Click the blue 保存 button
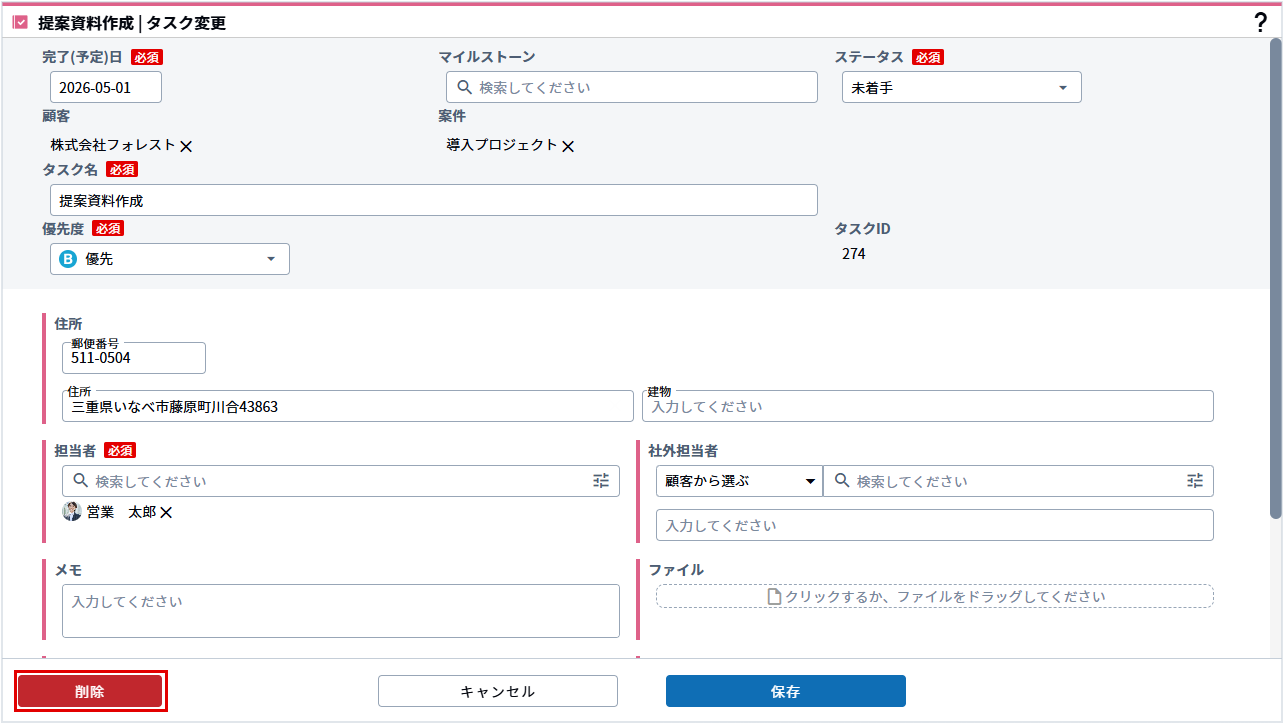 coord(785,691)
